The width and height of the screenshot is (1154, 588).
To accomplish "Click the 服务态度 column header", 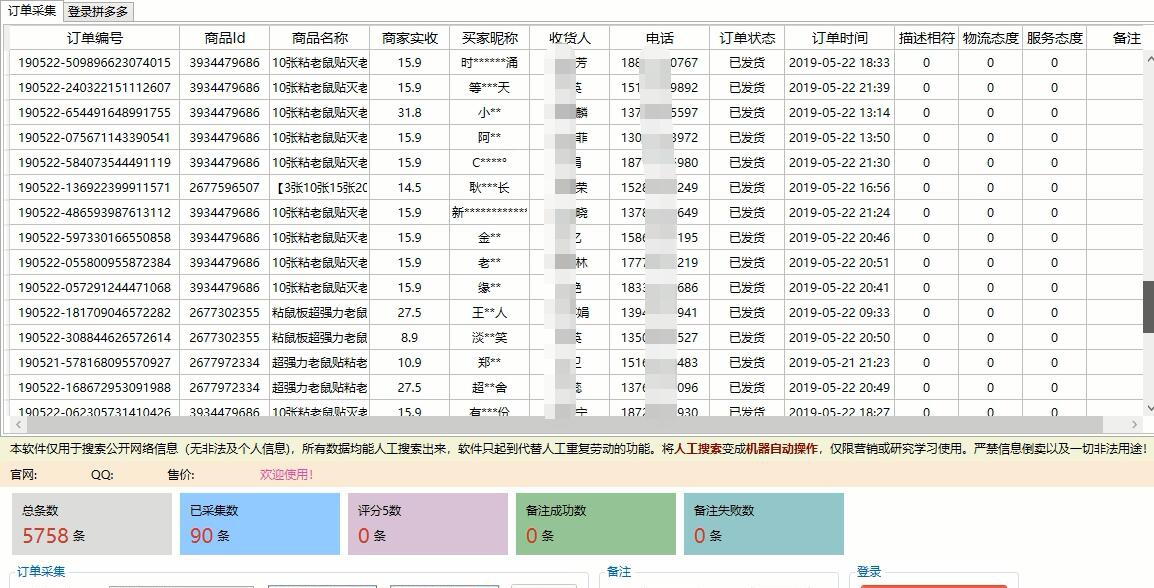I will coord(1055,38).
